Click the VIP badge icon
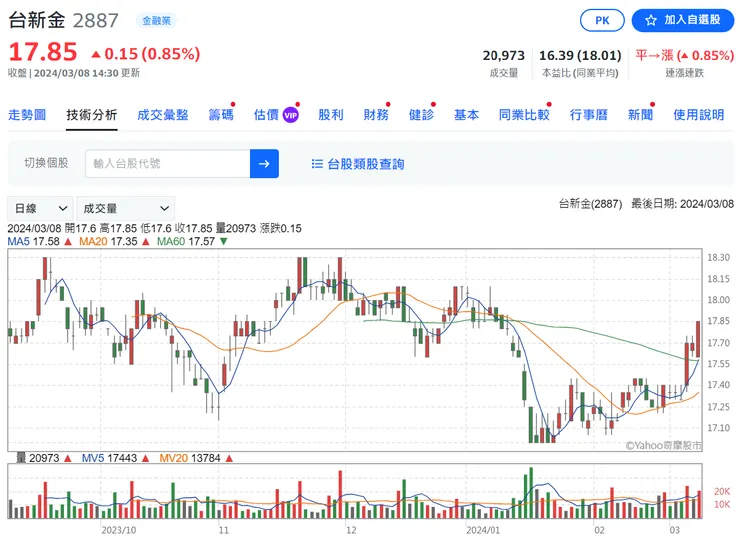This screenshot has height=541, width=740. tap(291, 115)
